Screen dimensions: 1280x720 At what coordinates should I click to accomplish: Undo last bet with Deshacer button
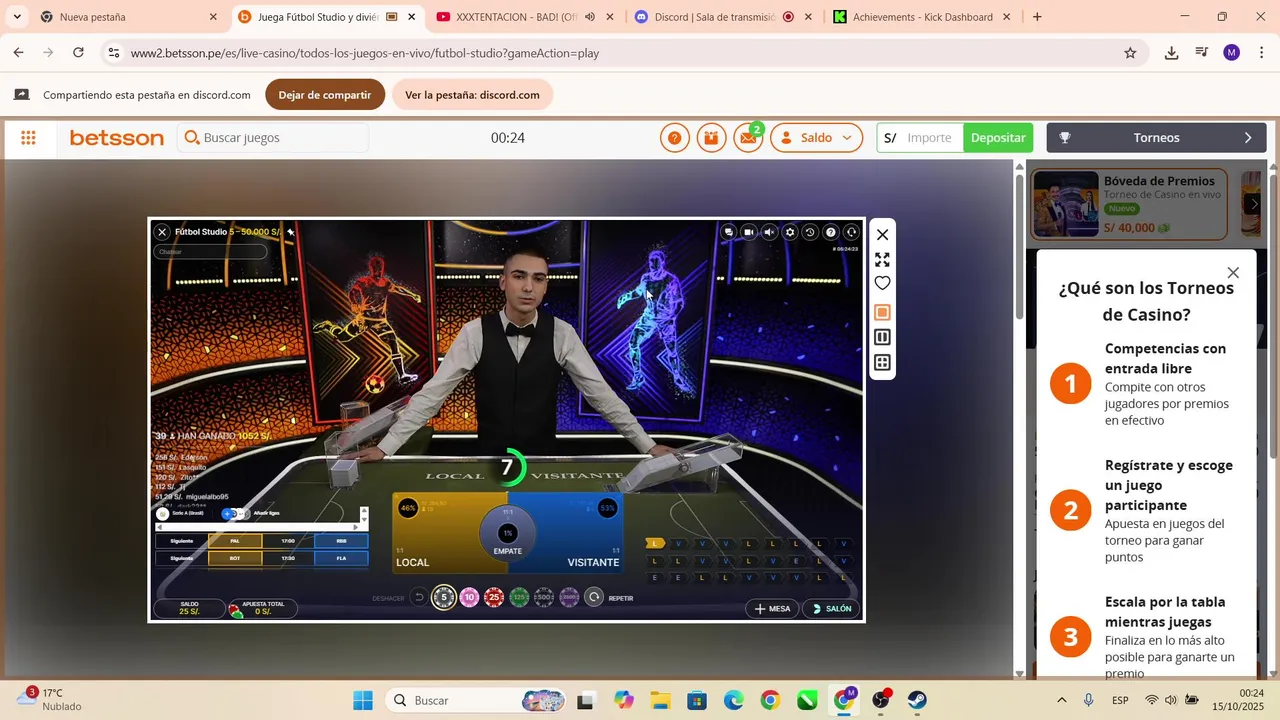click(x=419, y=598)
